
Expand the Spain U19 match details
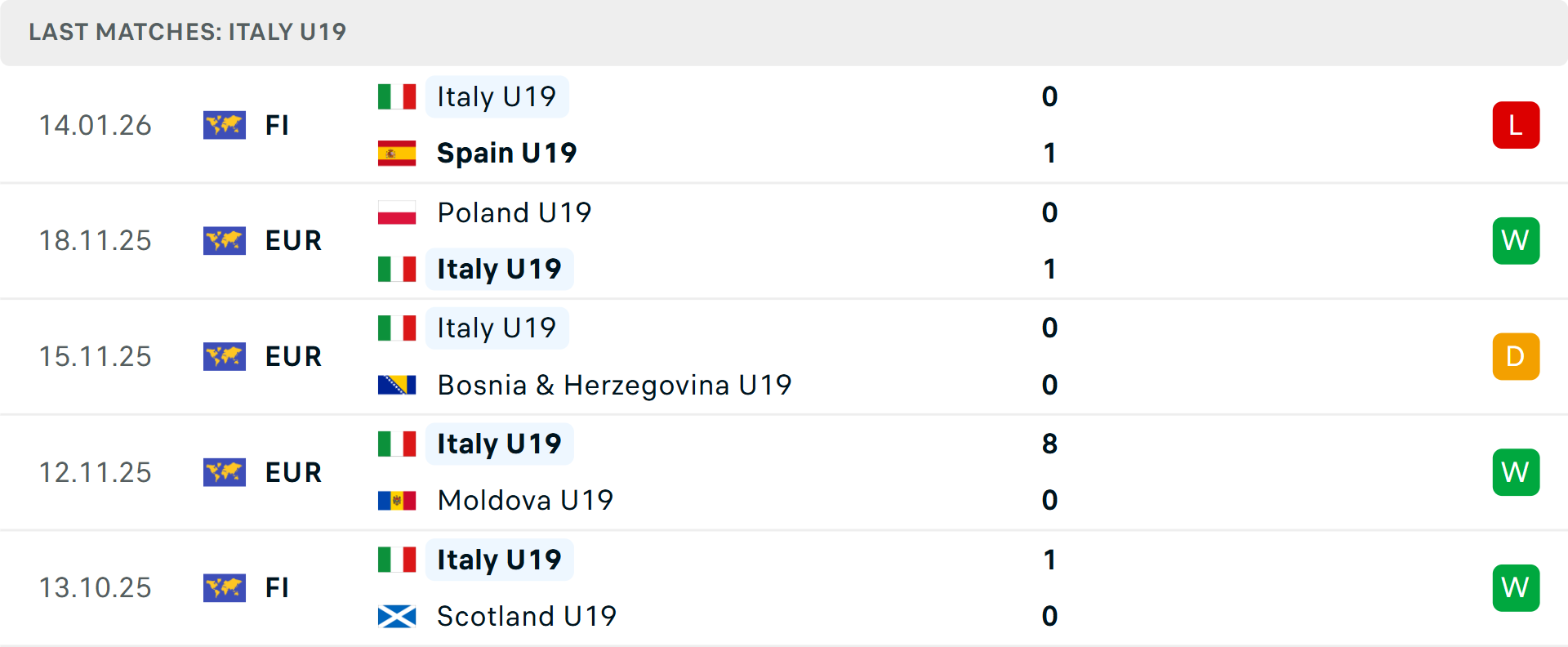point(506,153)
